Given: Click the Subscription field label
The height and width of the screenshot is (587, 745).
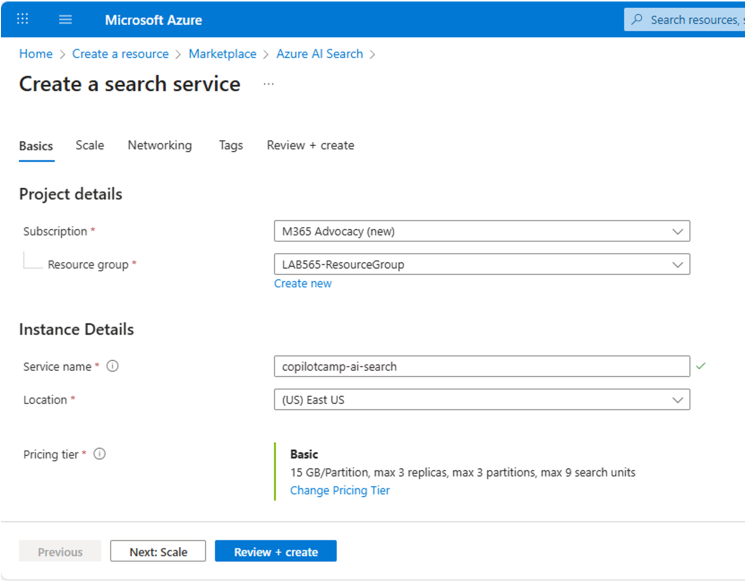Looking at the screenshot, I should [x=55, y=231].
